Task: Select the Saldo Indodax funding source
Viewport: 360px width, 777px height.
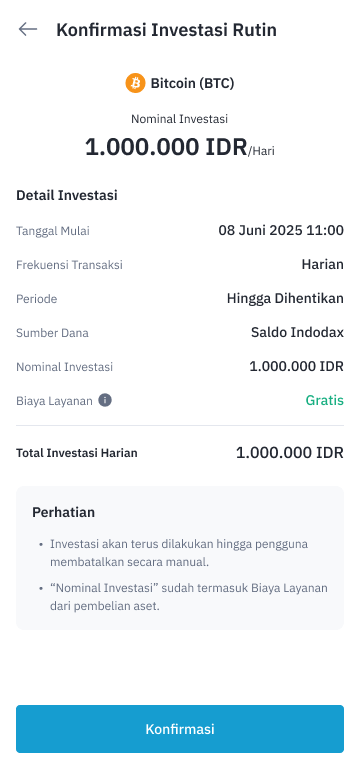Action: coord(297,333)
